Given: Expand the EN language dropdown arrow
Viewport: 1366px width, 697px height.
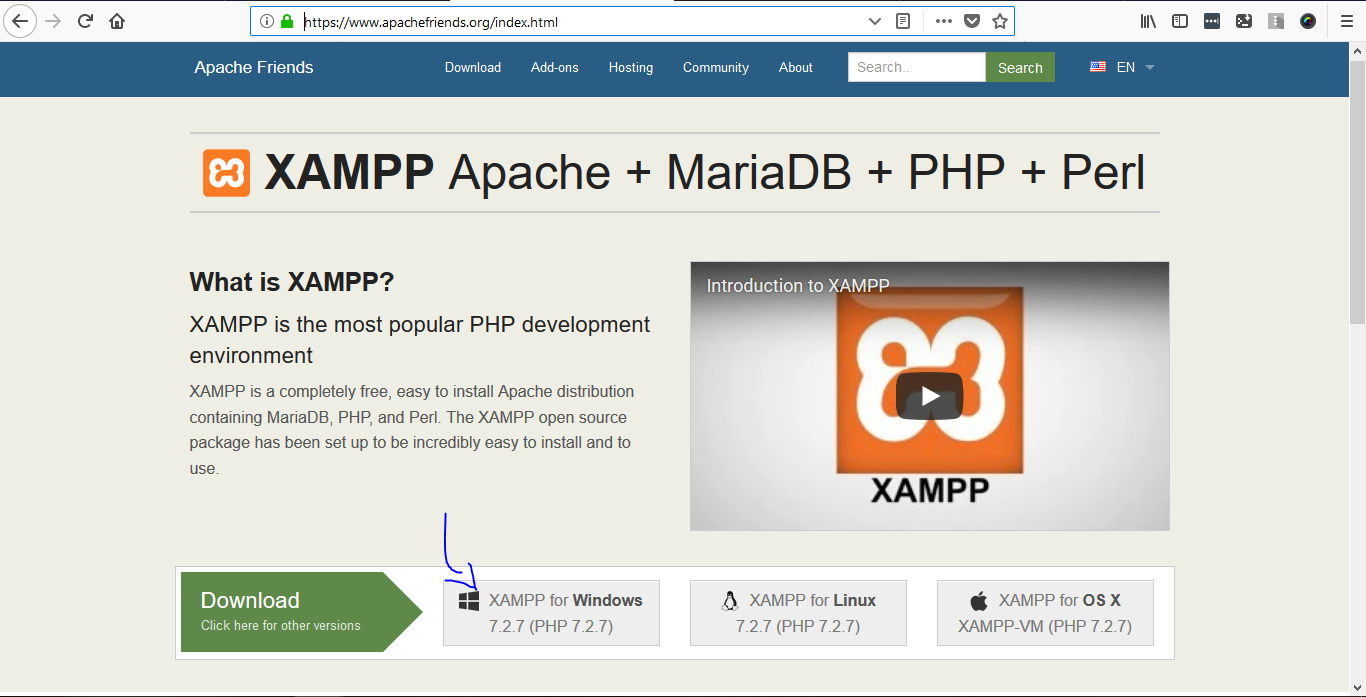Looking at the screenshot, I should (x=1149, y=68).
